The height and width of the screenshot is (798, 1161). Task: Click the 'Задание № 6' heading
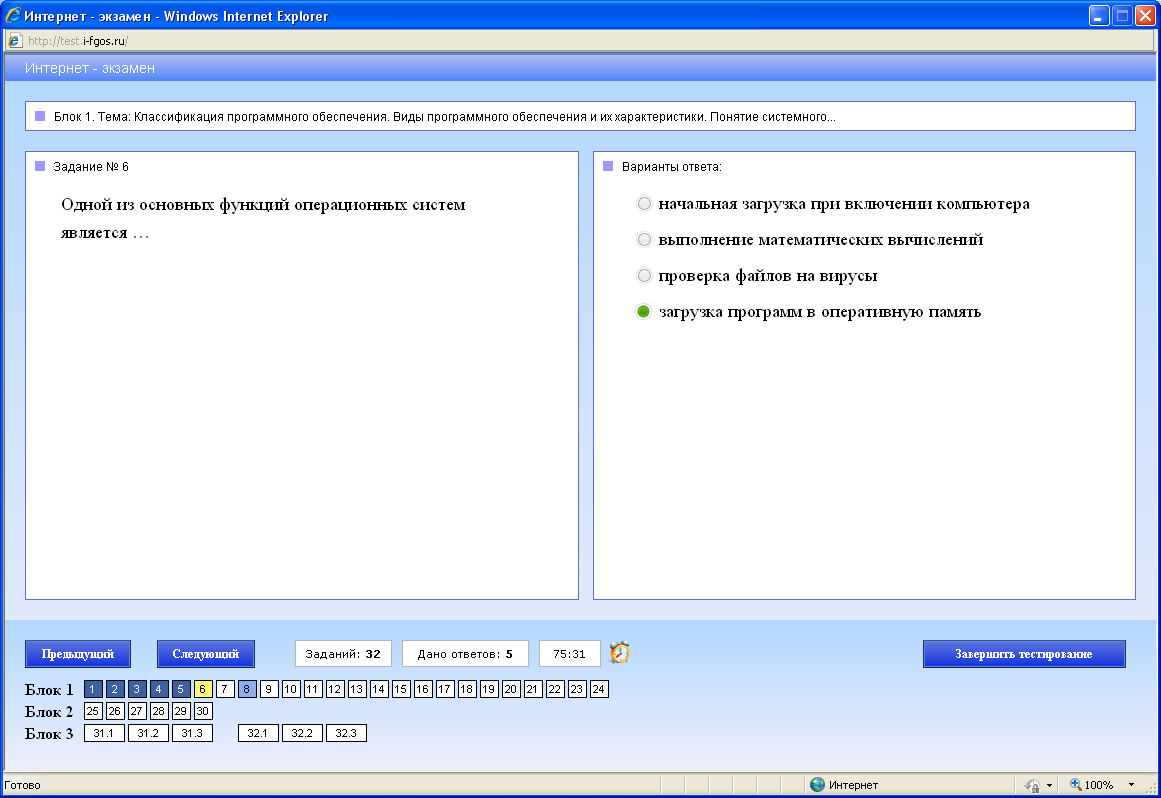click(91, 167)
